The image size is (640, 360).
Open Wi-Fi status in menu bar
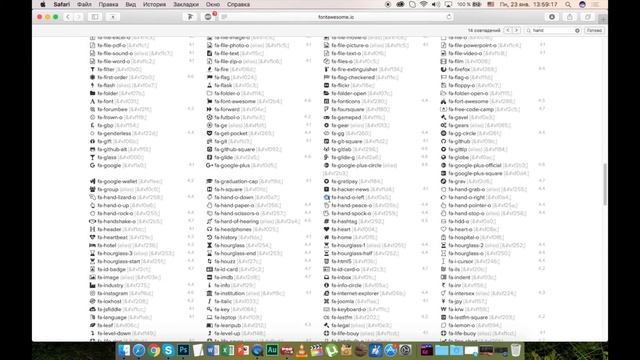[424, 4]
